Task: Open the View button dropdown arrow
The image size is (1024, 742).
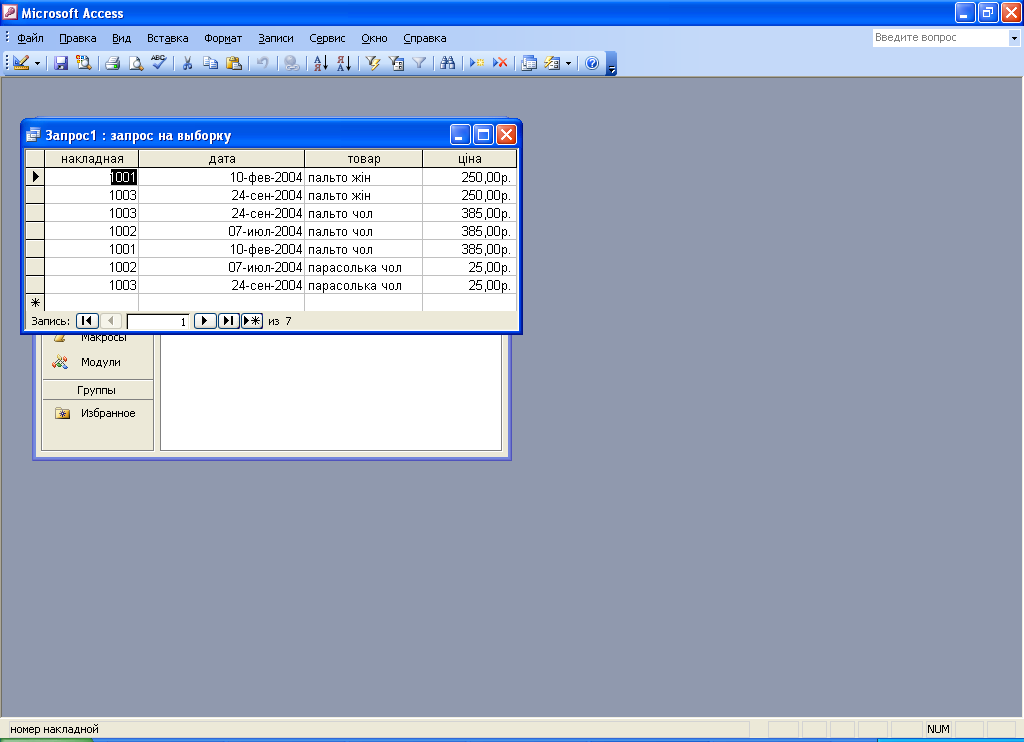Action: pyautogui.click(x=37, y=63)
